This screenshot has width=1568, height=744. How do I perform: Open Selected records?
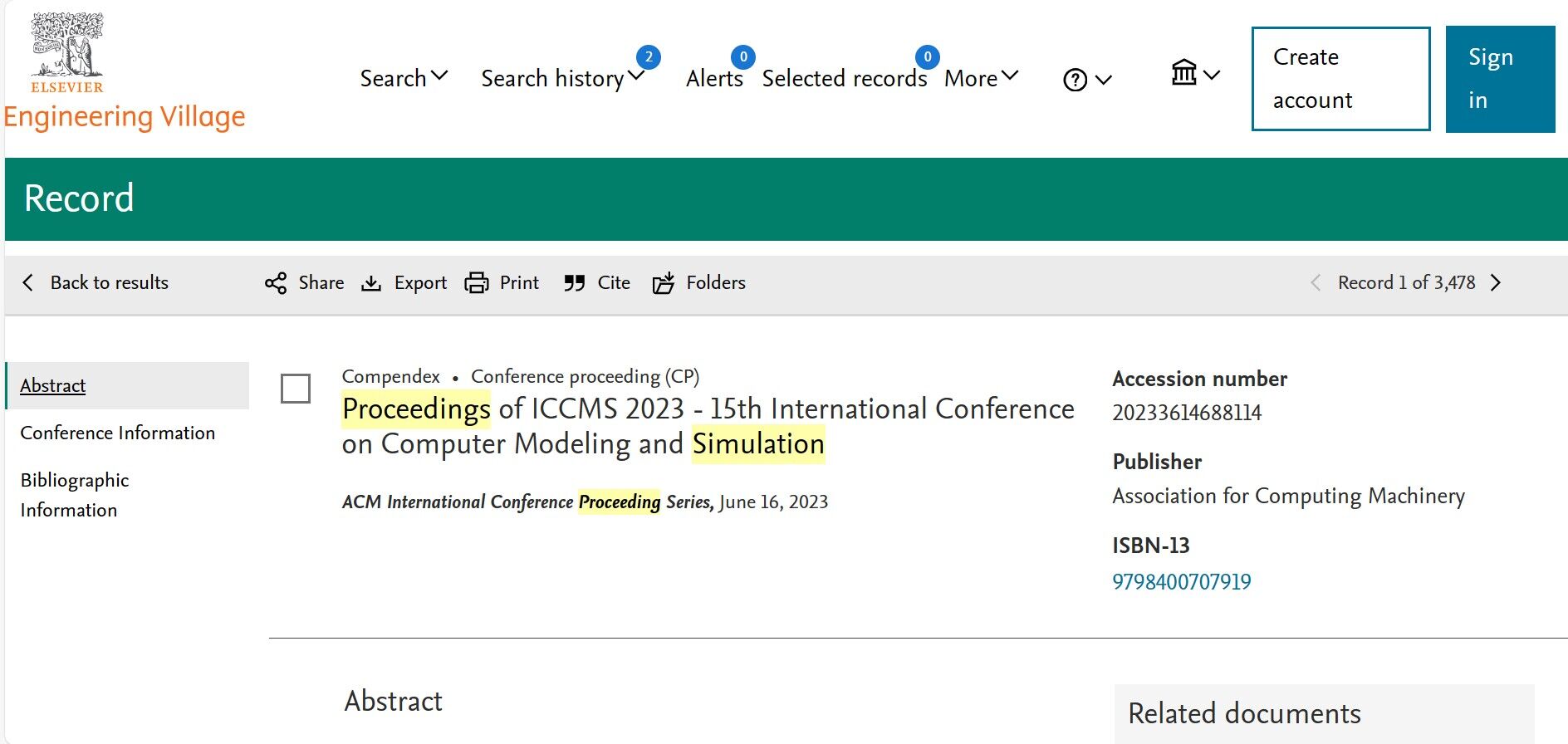point(845,78)
